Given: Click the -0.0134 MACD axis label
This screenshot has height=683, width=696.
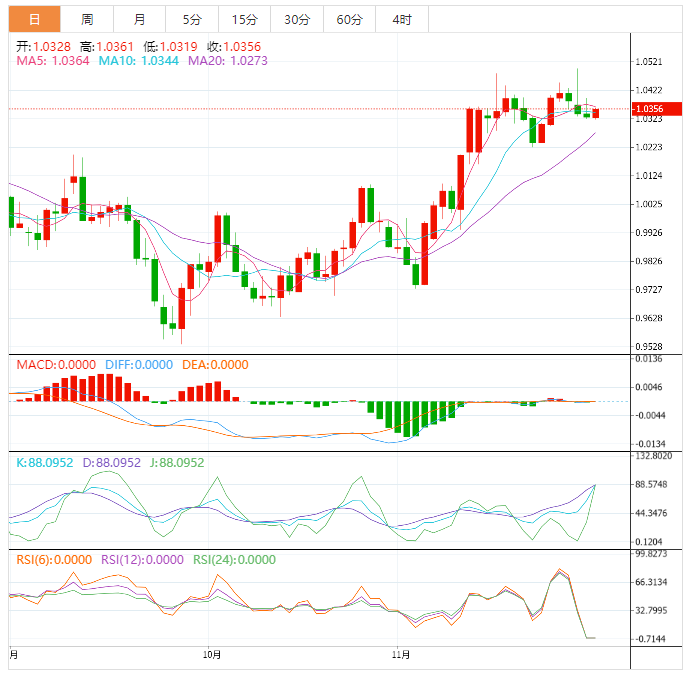Looking at the screenshot, I should click(649, 444).
